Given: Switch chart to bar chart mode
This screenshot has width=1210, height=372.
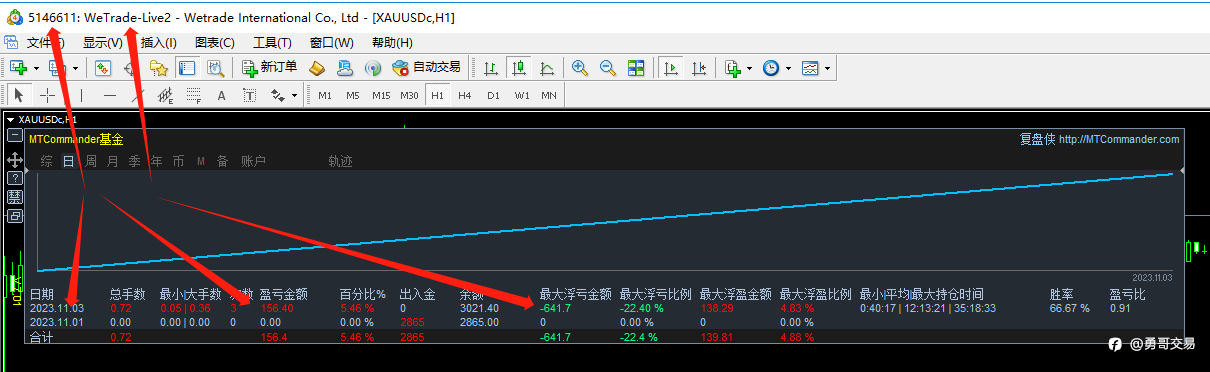Looking at the screenshot, I should tap(491, 68).
